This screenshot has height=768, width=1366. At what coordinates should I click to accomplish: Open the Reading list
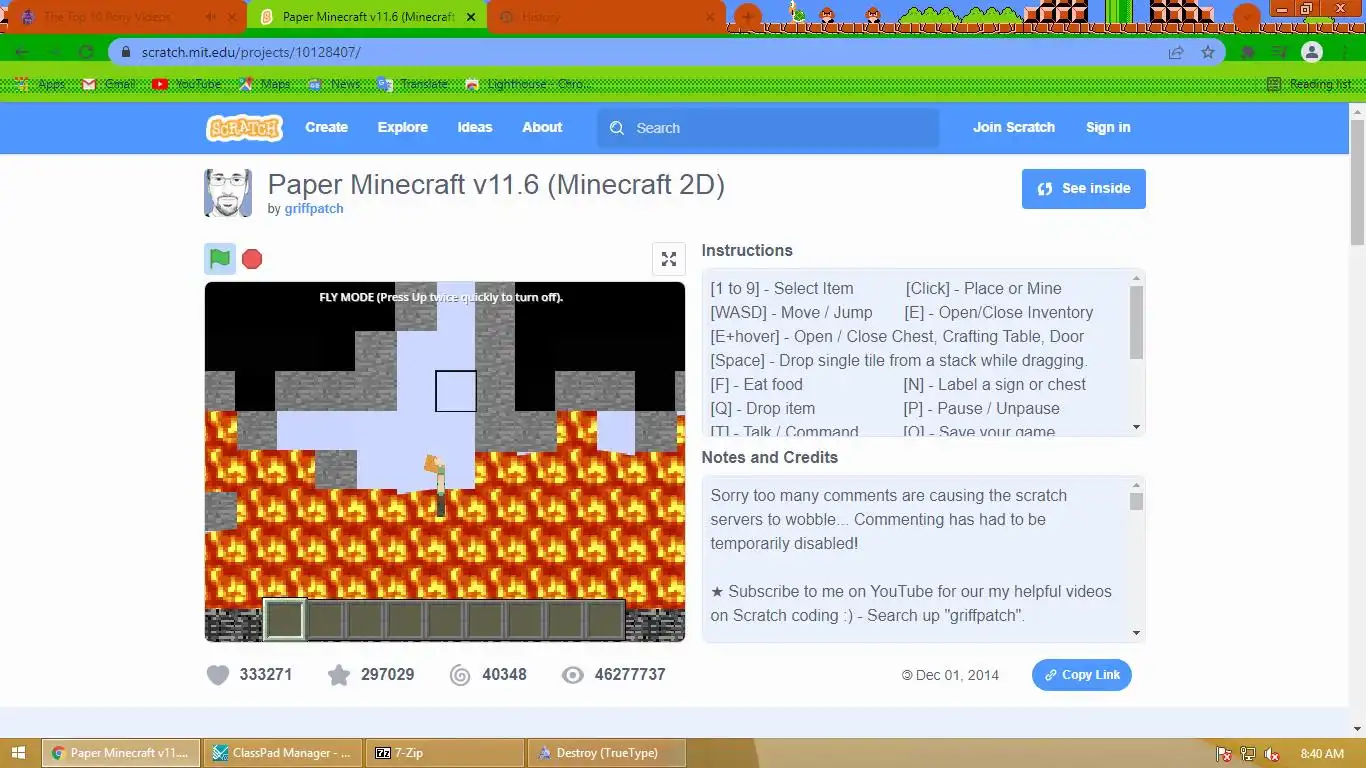[1309, 84]
